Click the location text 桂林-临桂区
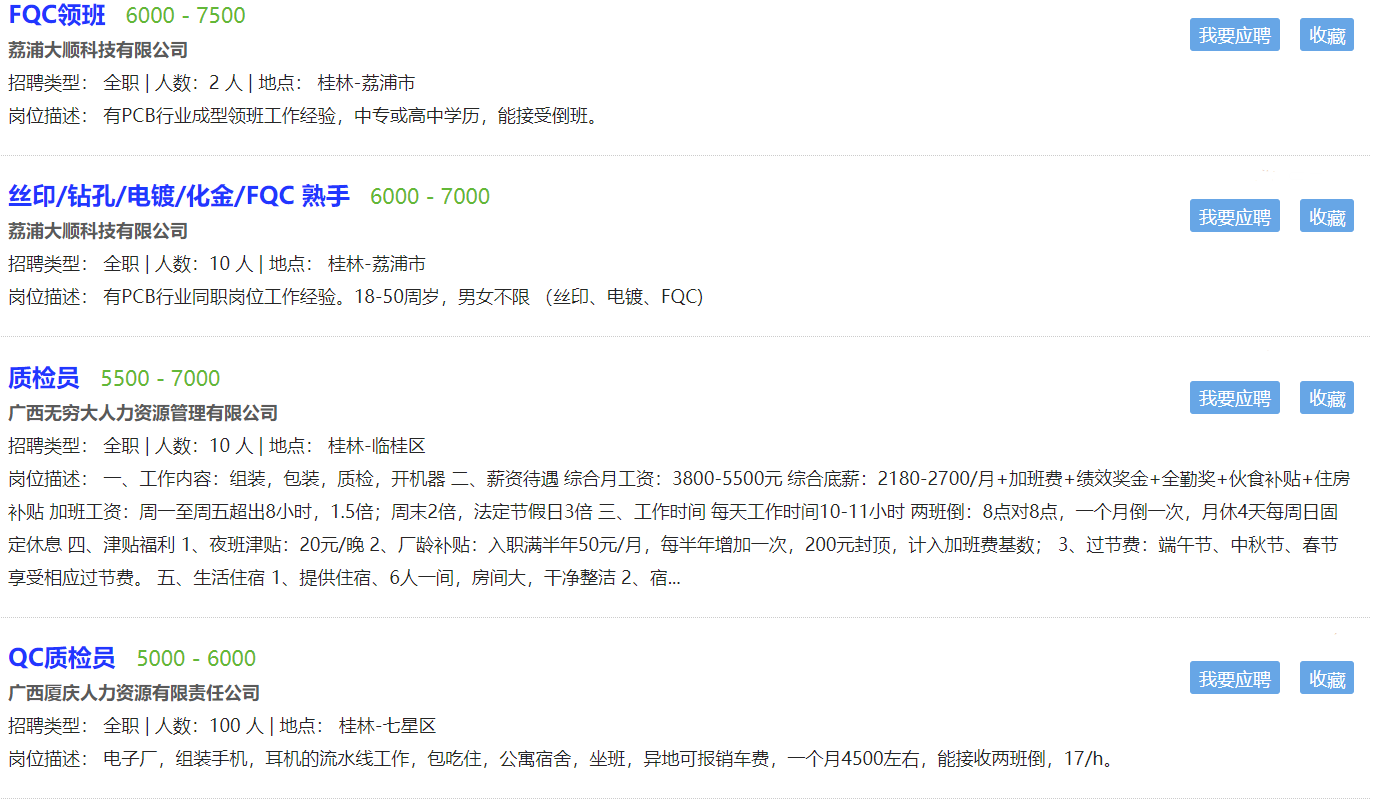This screenshot has width=1382, height=799. point(377,446)
